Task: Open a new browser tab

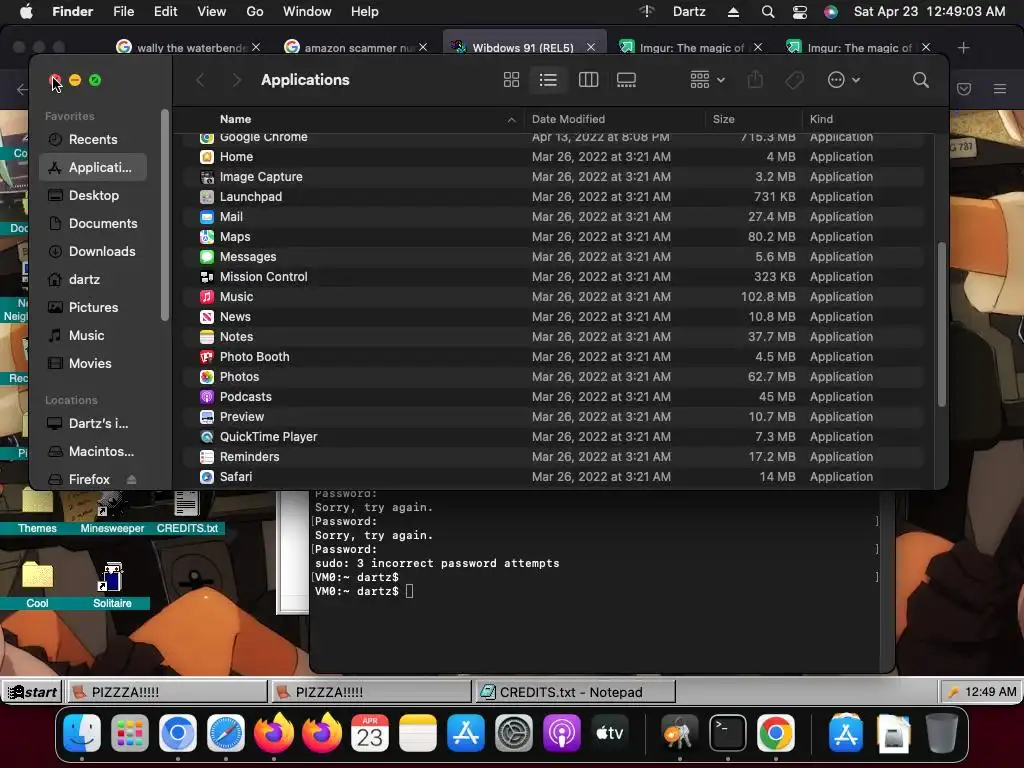Action: click(963, 48)
